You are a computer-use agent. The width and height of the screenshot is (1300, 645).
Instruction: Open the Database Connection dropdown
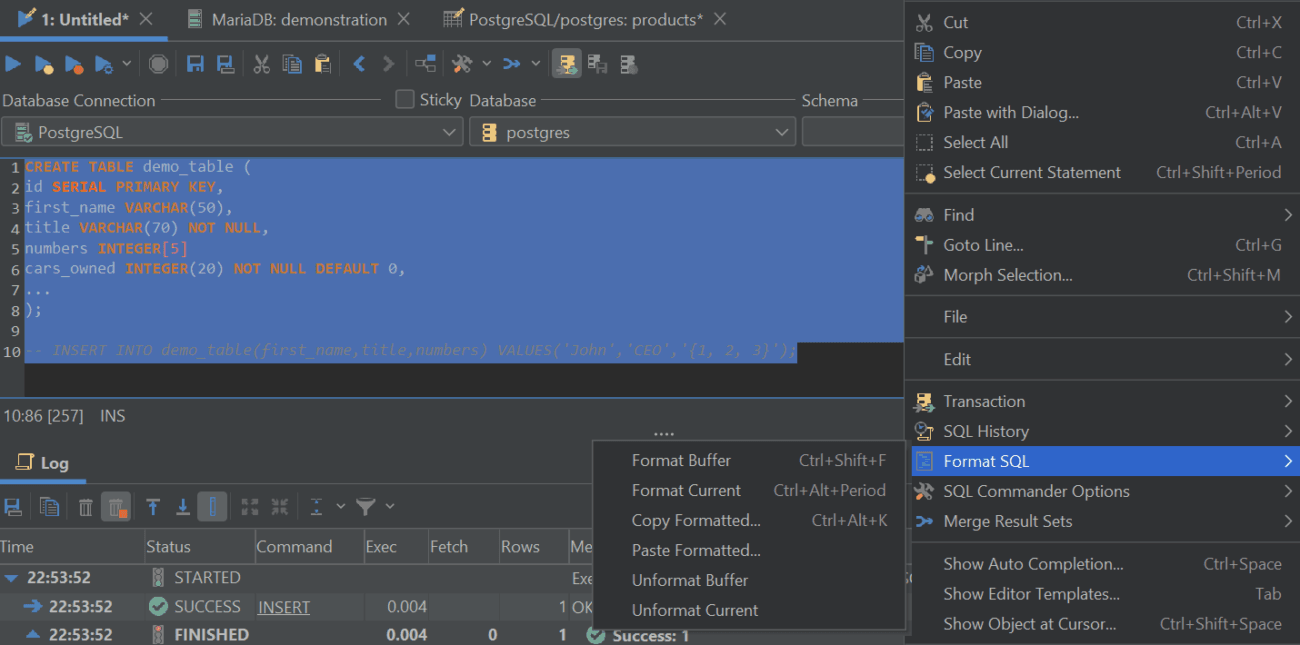450,130
